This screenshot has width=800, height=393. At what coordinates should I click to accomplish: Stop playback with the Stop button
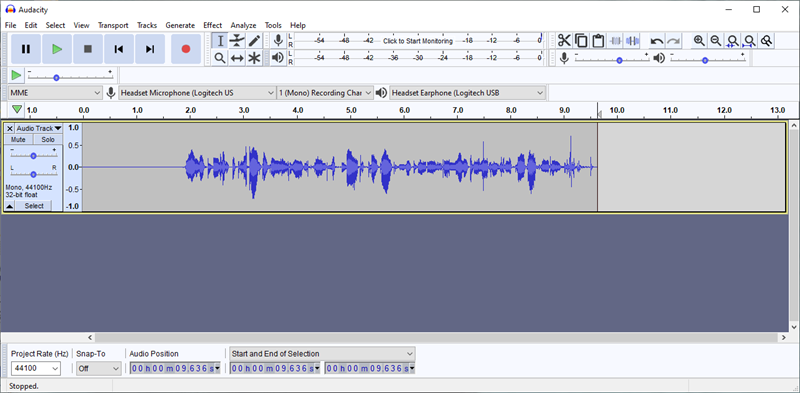[x=88, y=49]
